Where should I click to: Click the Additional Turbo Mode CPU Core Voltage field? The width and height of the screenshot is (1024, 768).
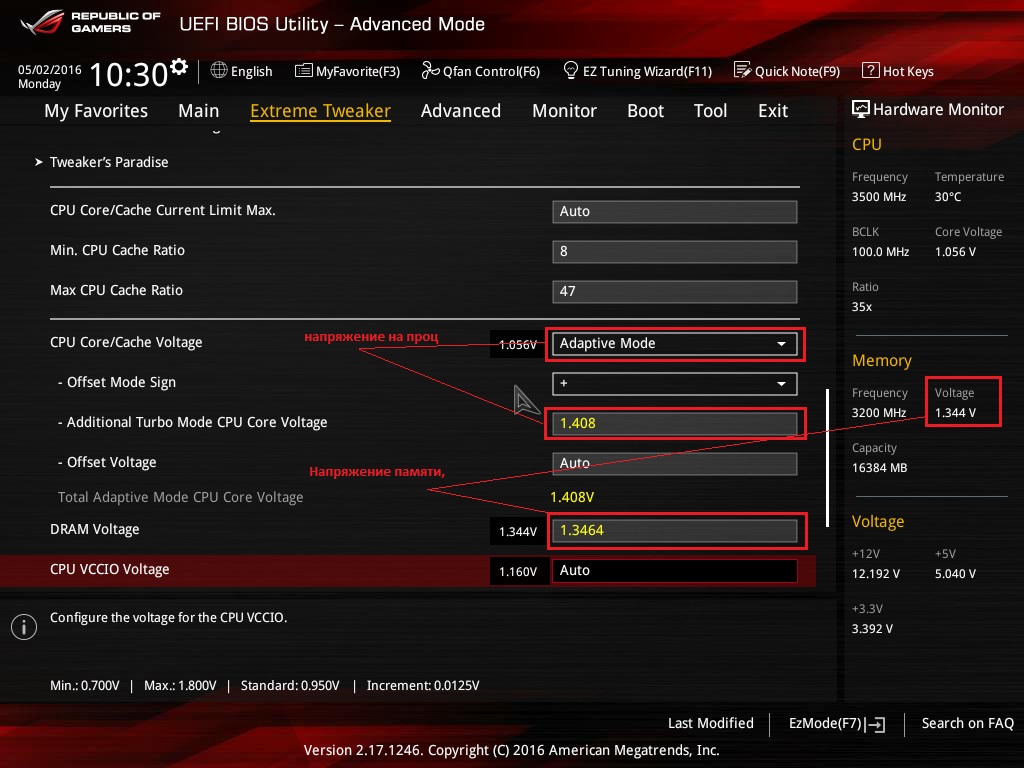(675, 423)
